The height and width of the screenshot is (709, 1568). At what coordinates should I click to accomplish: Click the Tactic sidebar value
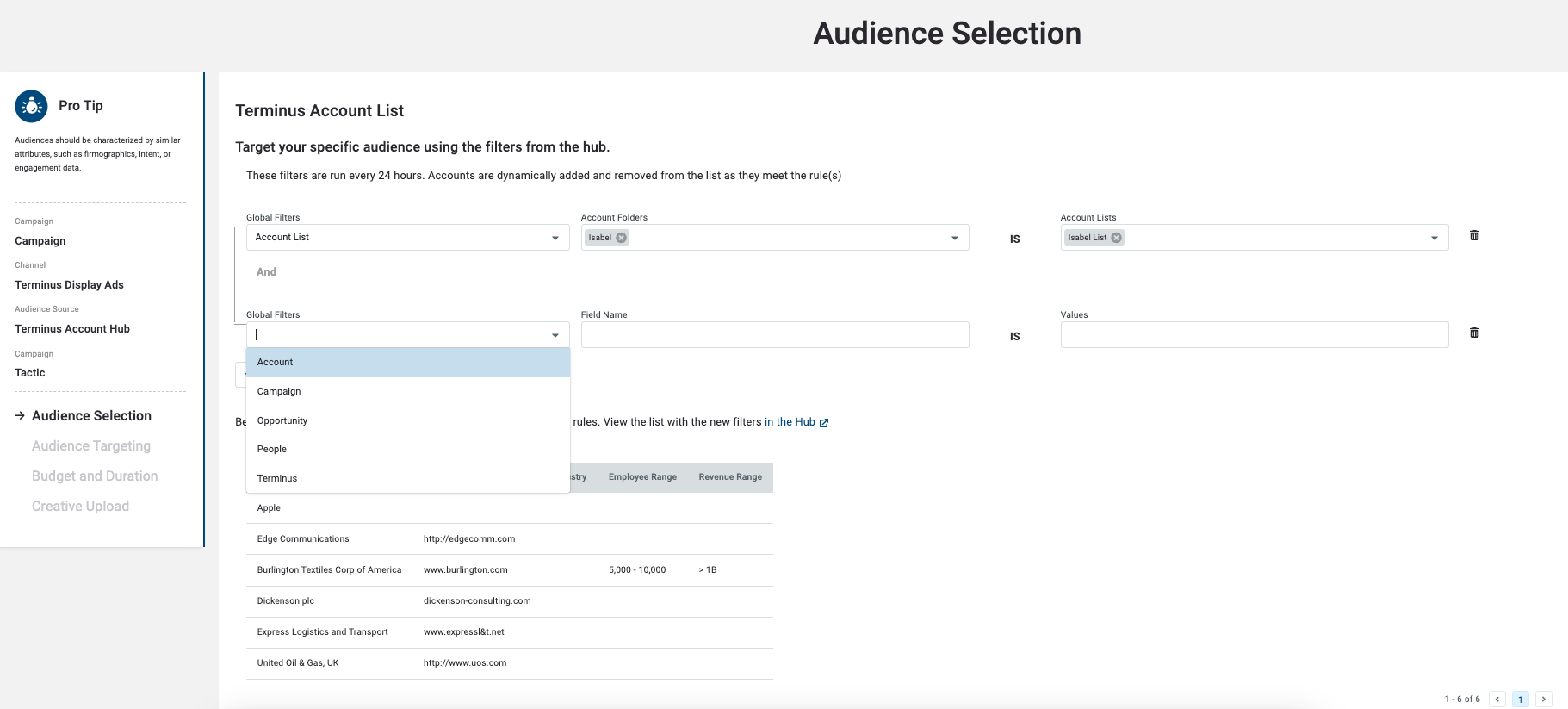pos(30,373)
